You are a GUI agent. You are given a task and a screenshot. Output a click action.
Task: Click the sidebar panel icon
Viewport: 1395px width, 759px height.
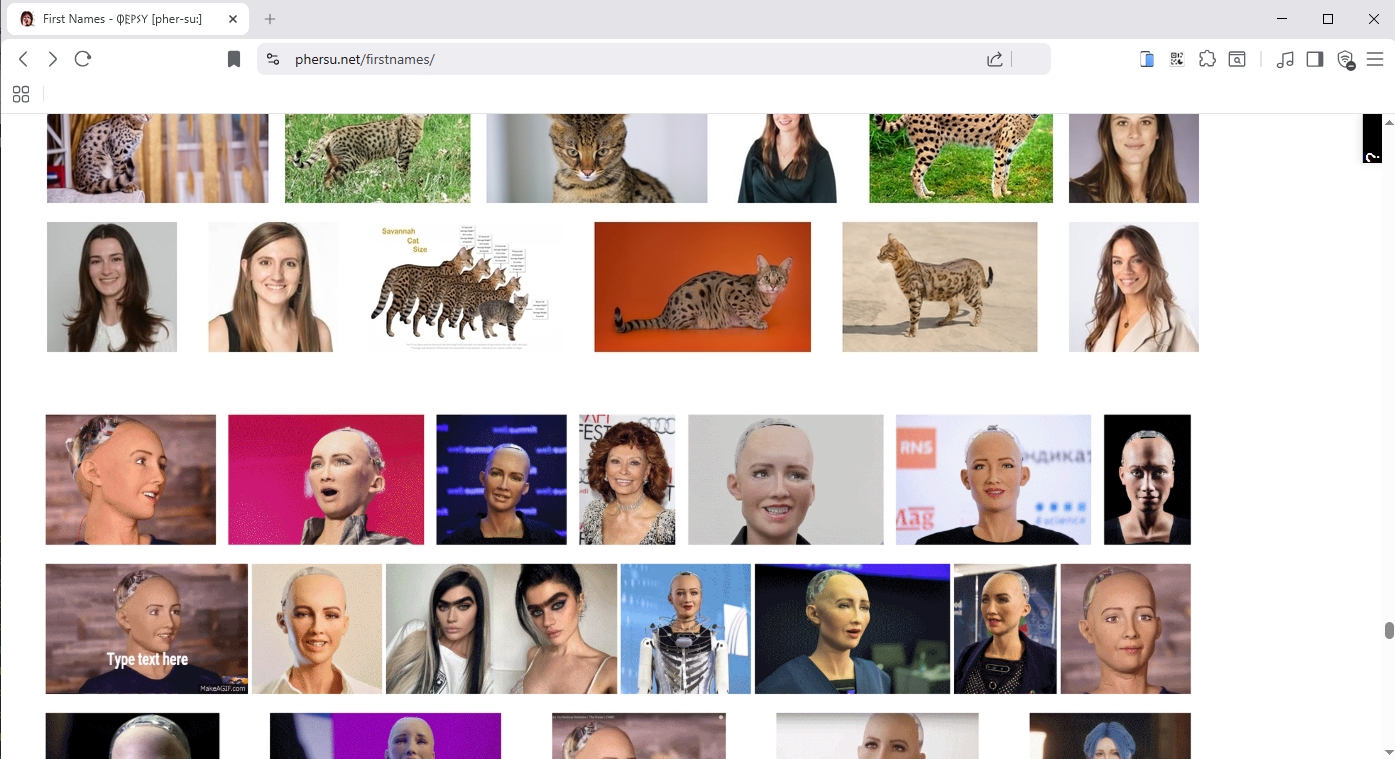tap(1315, 59)
